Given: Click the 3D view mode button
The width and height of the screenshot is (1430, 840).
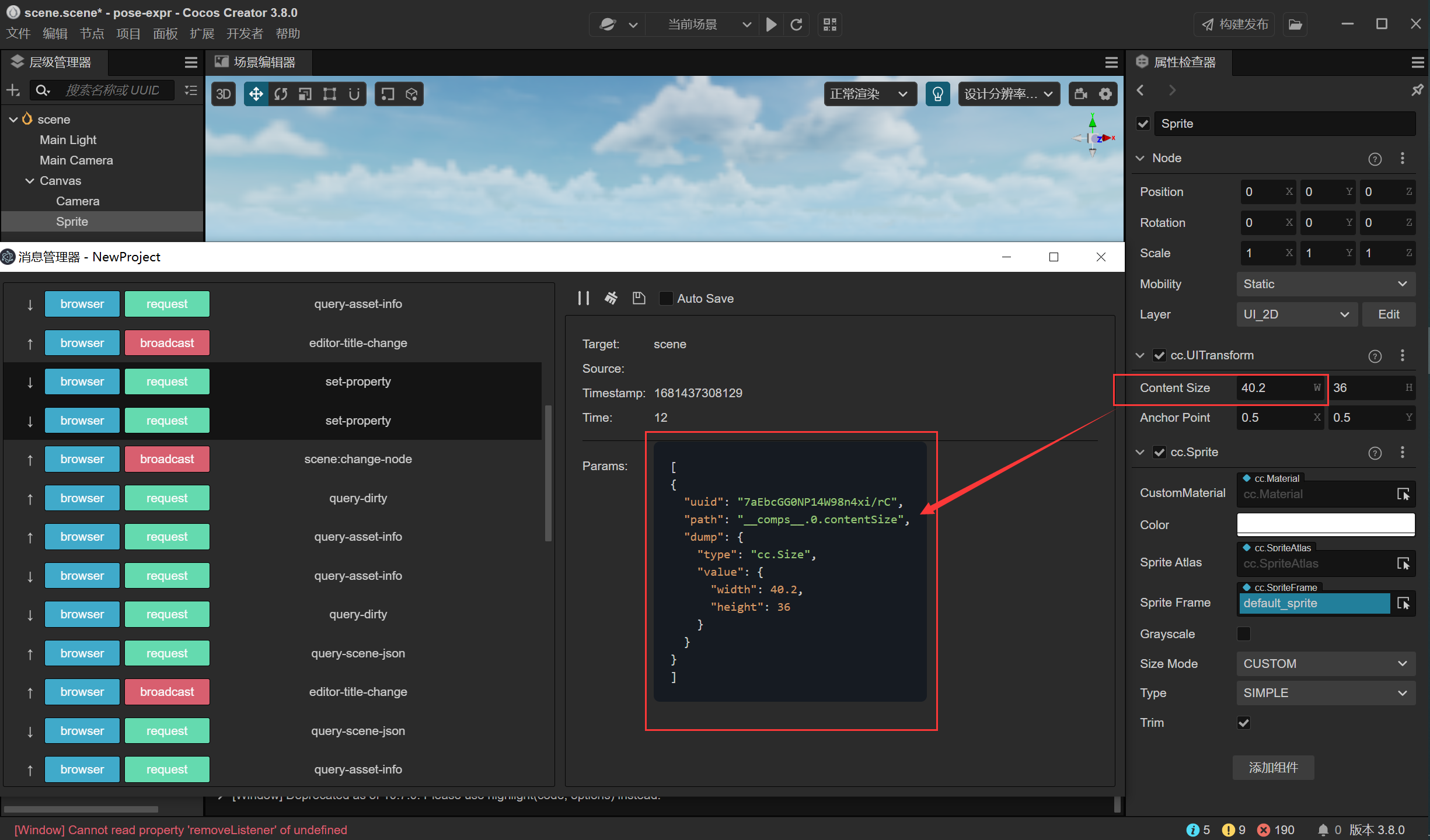Looking at the screenshot, I should pos(224,94).
